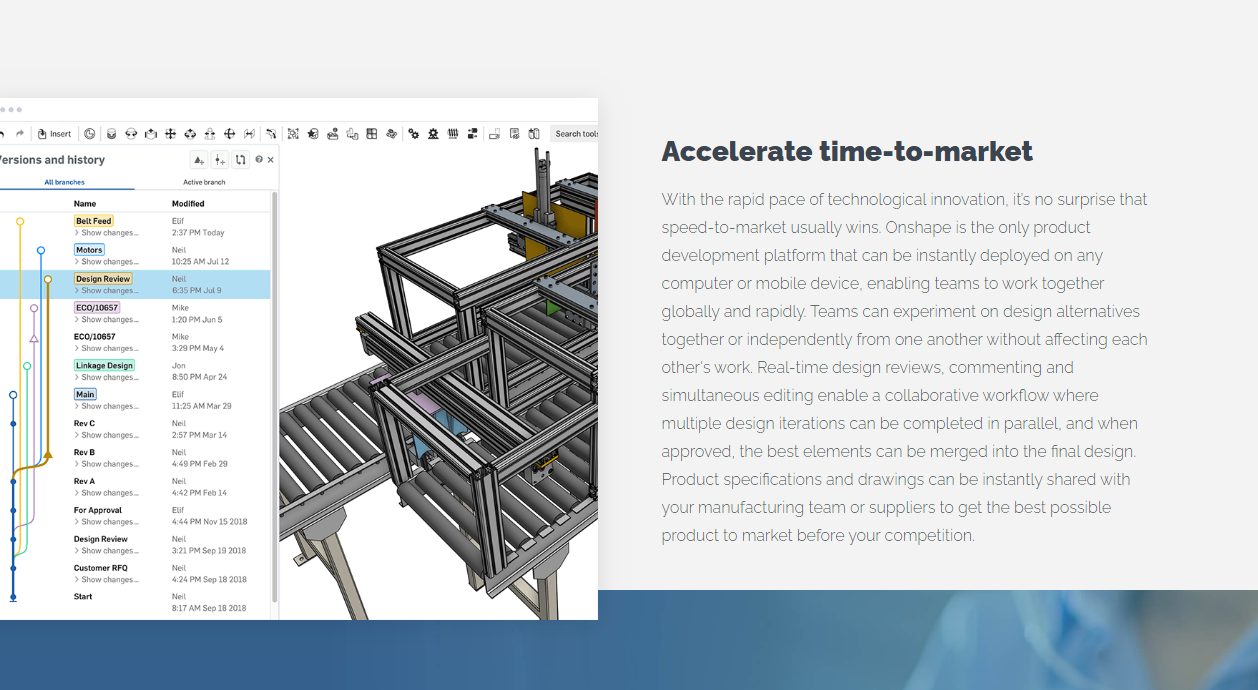Select the Mate tool in the toolbar
The height and width of the screenshot is (690, 1258).
[x=111, y=133]
